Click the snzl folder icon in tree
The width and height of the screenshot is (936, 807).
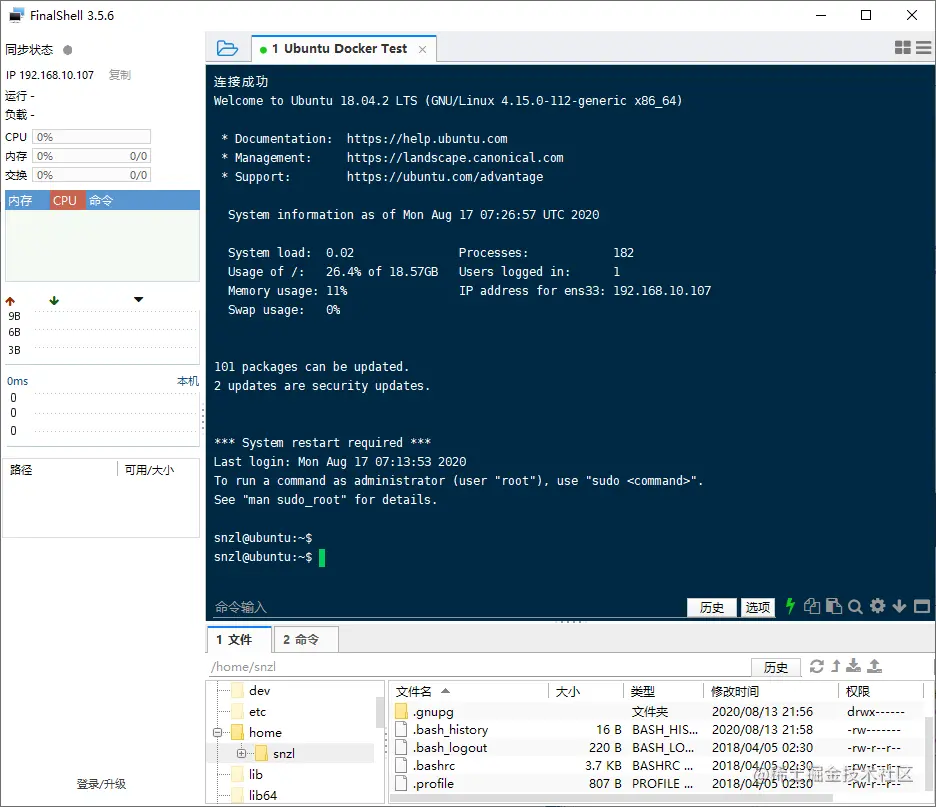[x=261, y=753]
